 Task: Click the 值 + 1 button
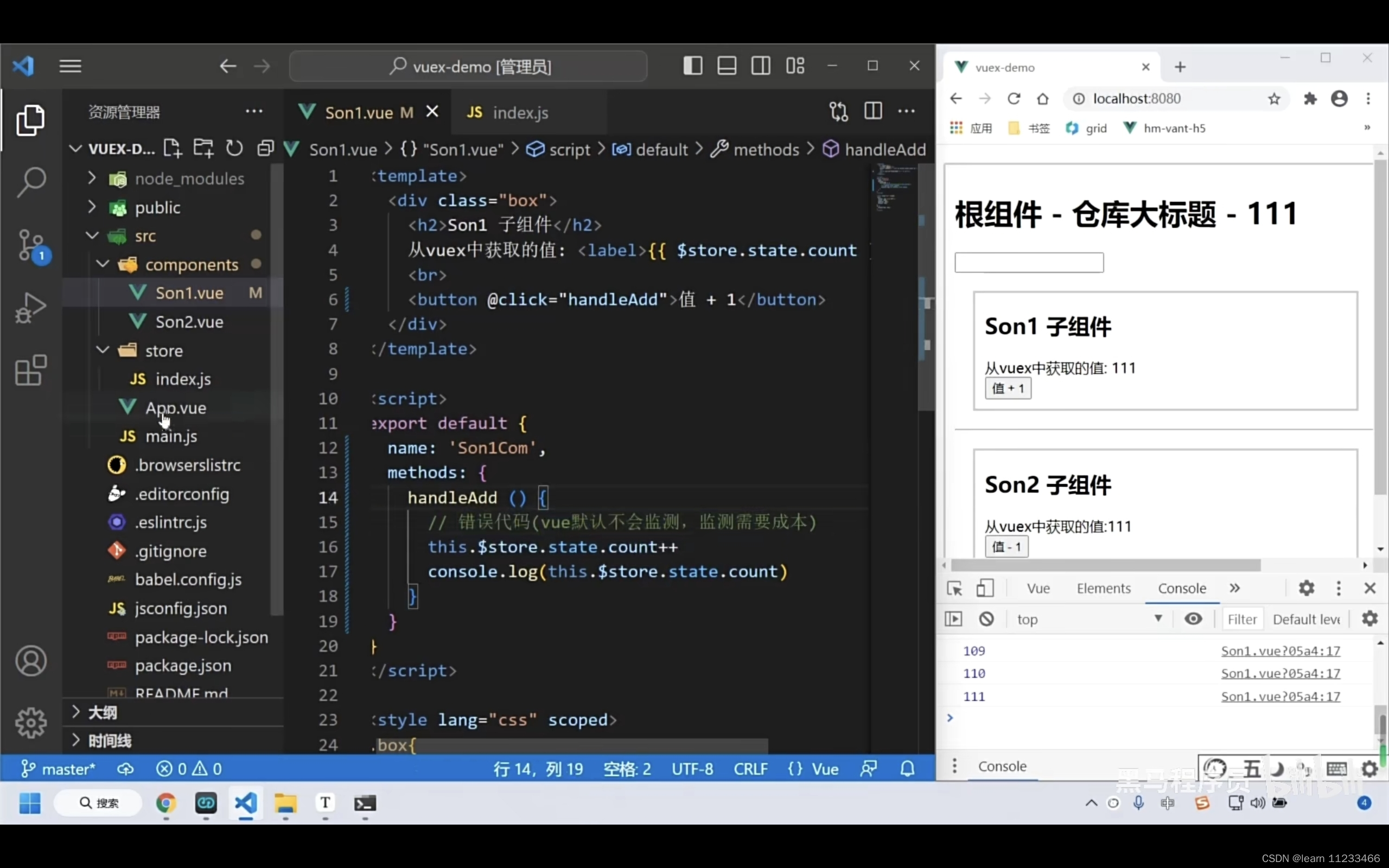tap(1008, 388)
